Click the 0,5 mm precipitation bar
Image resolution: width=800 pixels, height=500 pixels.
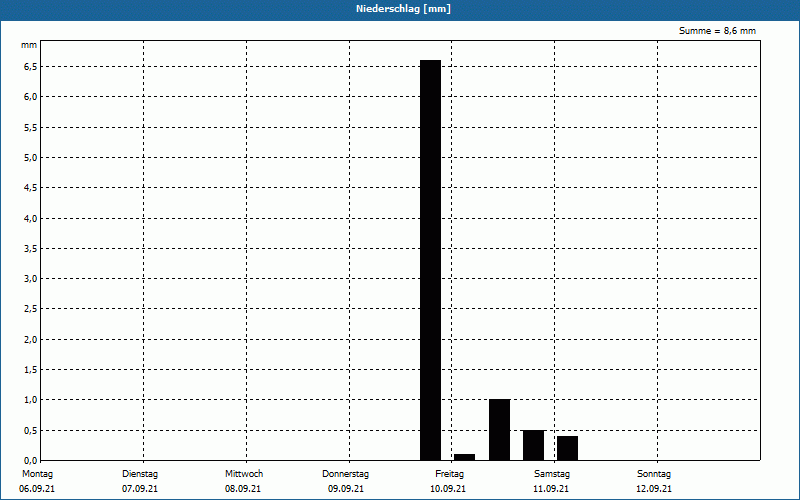534,445
